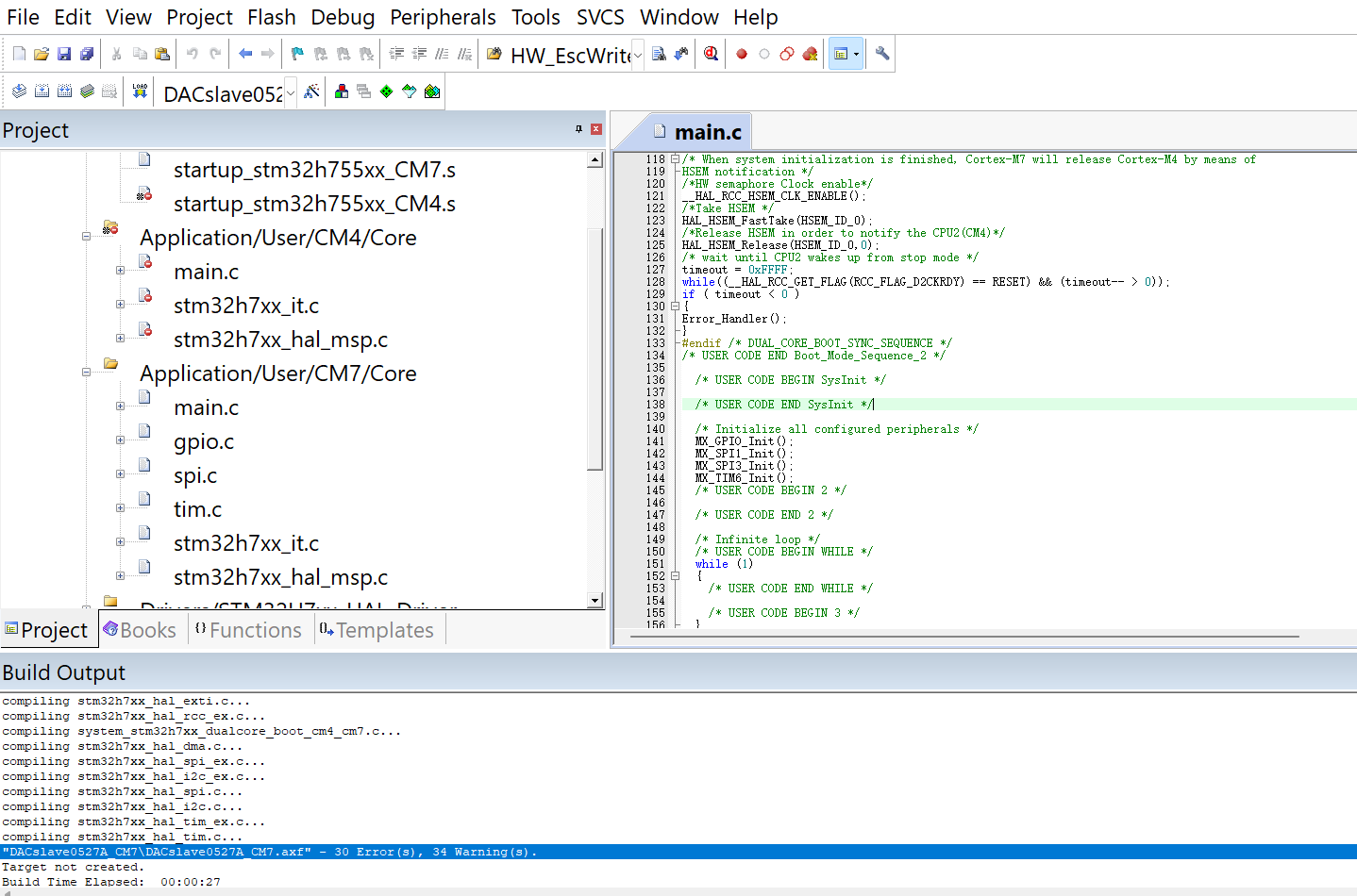Click the Incremental Find icon after the search box

681,55
